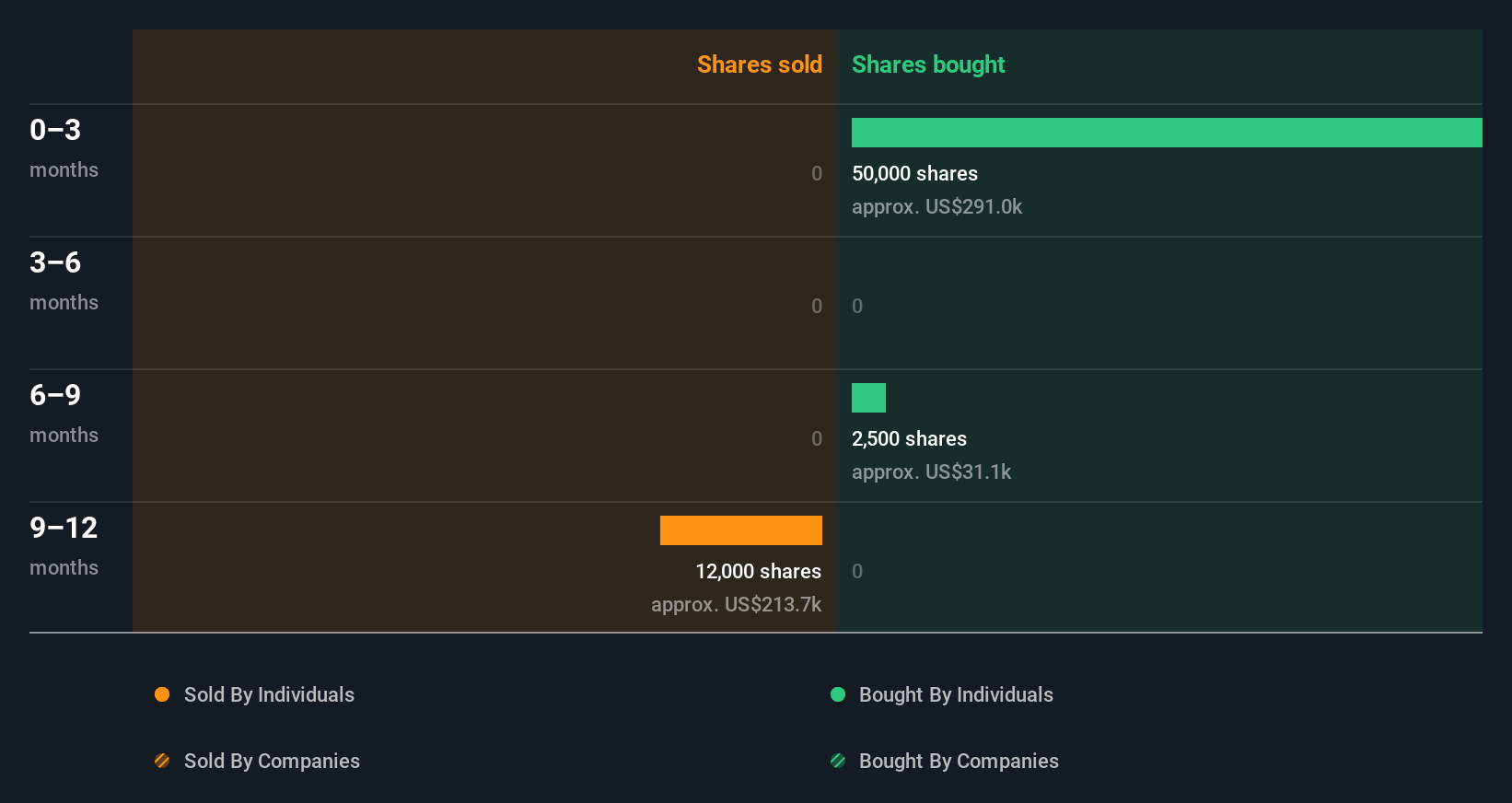
Task: Click the 3–6 months shares sold zero
Action: click(817, 306)
